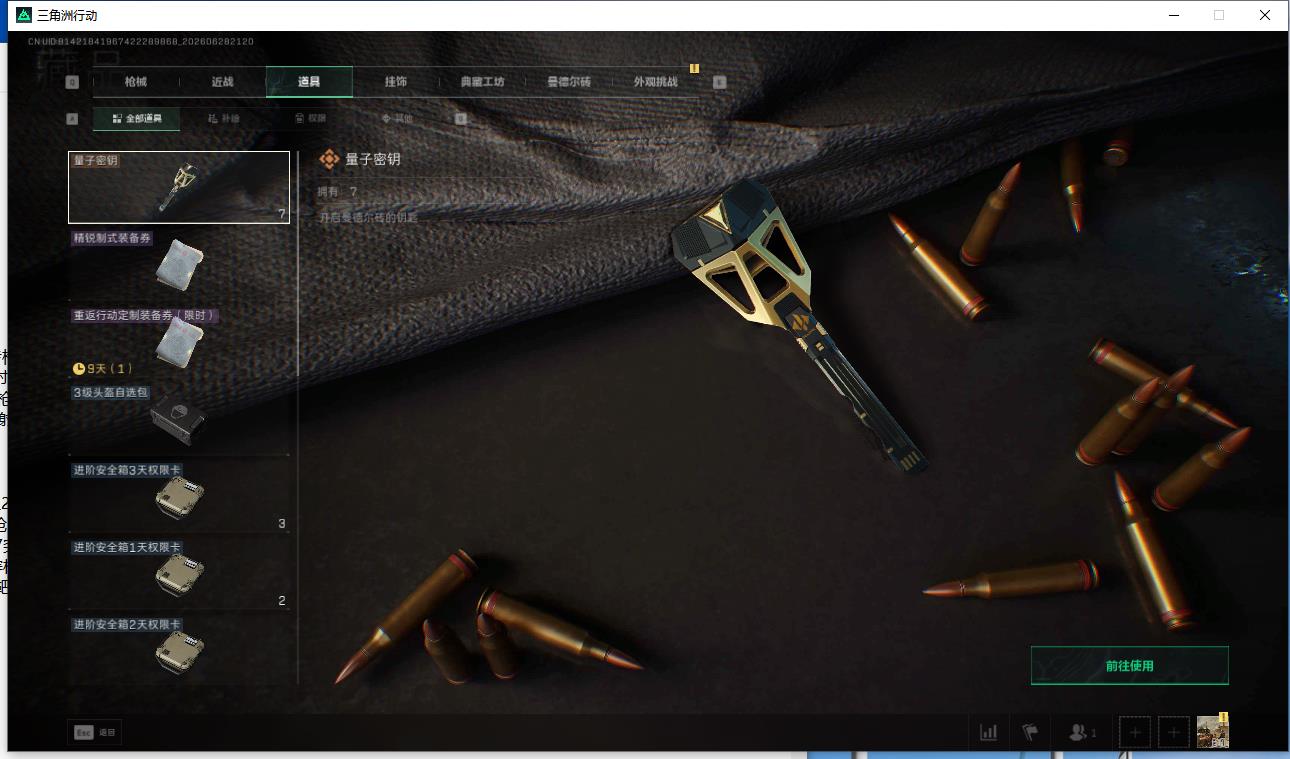The height and width of the screenshot is (759, 1290).
Task: Select the 进阶安全箱2天权限卡 item card
Action: coord(179,652)
